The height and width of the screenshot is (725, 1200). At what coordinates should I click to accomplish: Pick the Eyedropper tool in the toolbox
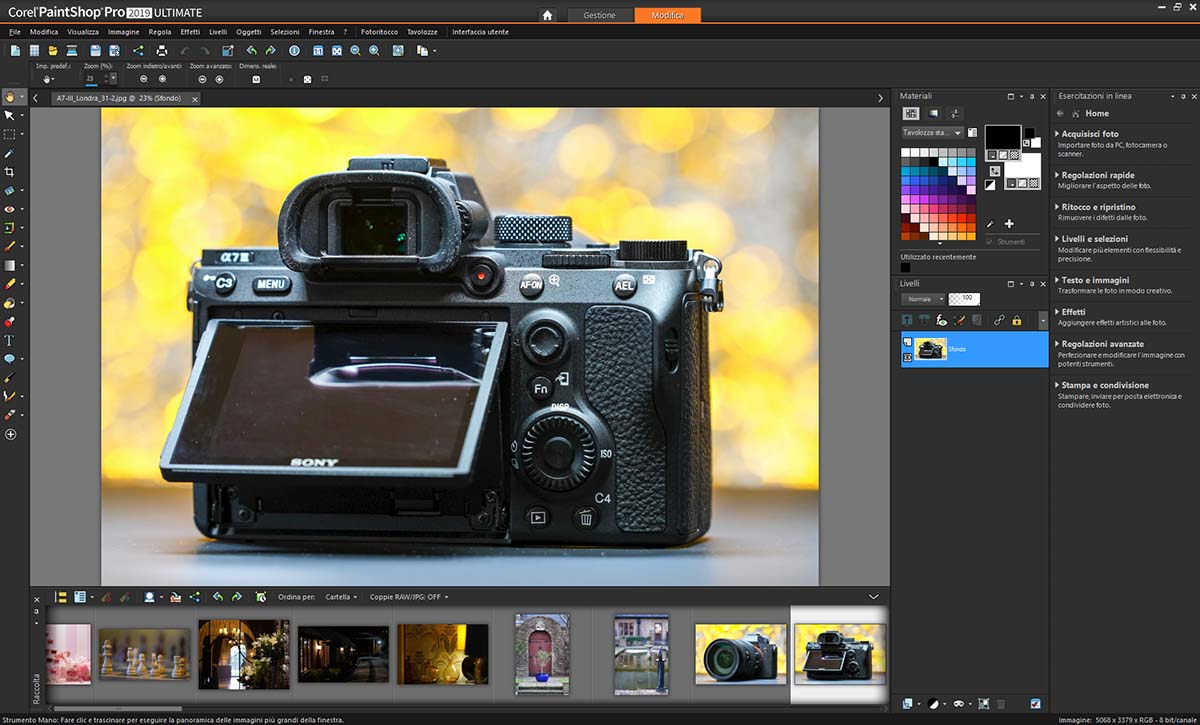9,153
